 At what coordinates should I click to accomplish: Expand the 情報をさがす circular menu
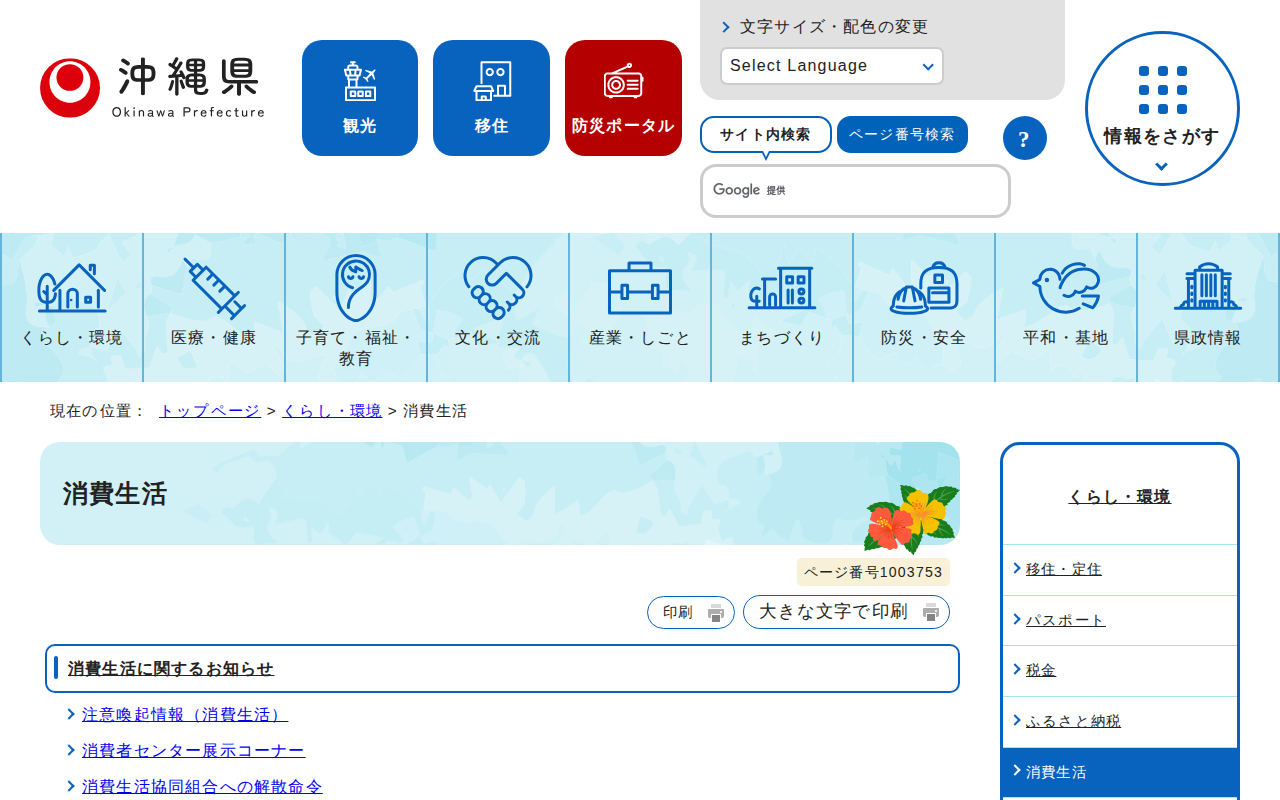pos(1162,109)
